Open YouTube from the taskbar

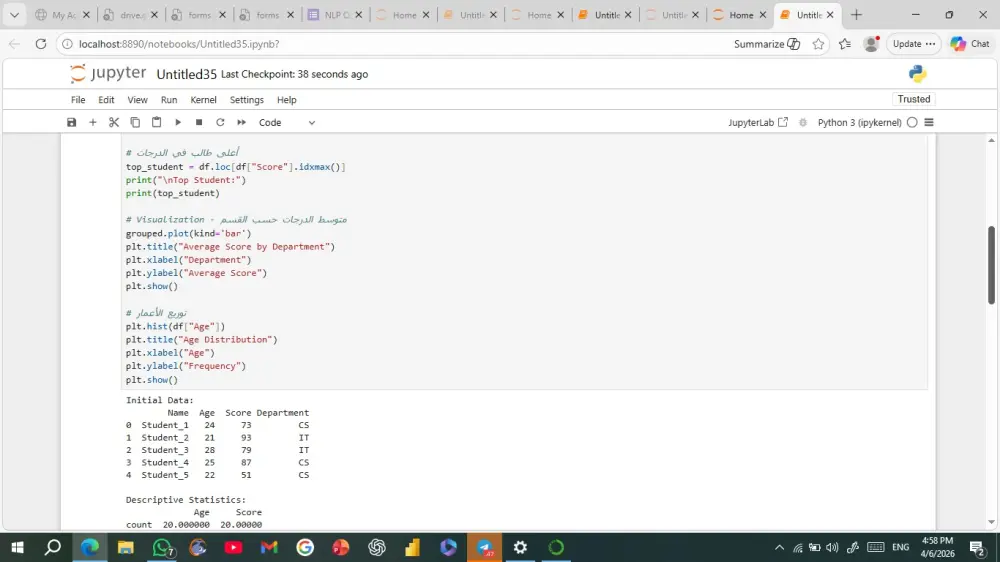click(233, 547)
